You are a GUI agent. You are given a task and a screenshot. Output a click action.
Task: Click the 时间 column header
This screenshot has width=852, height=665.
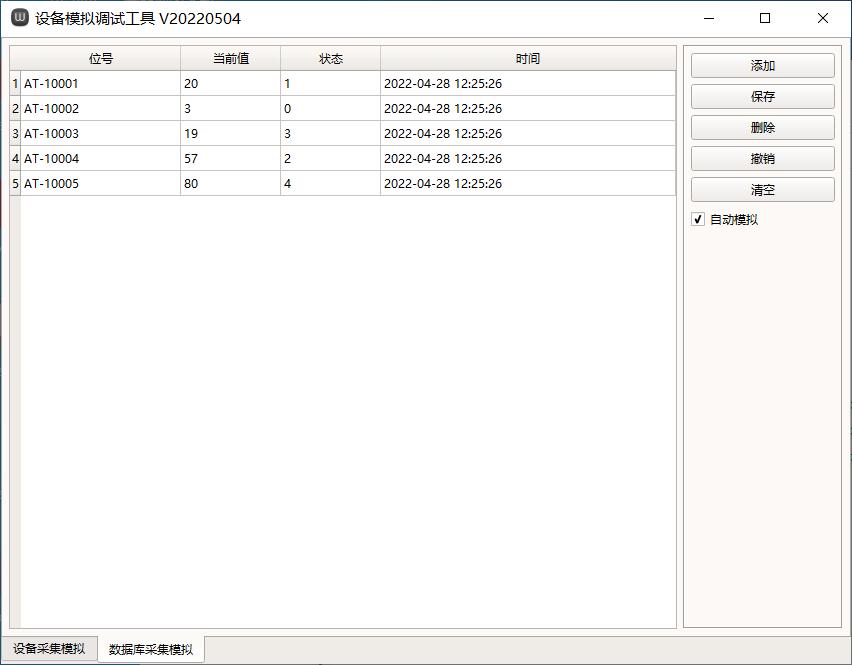tap(527, 59)
